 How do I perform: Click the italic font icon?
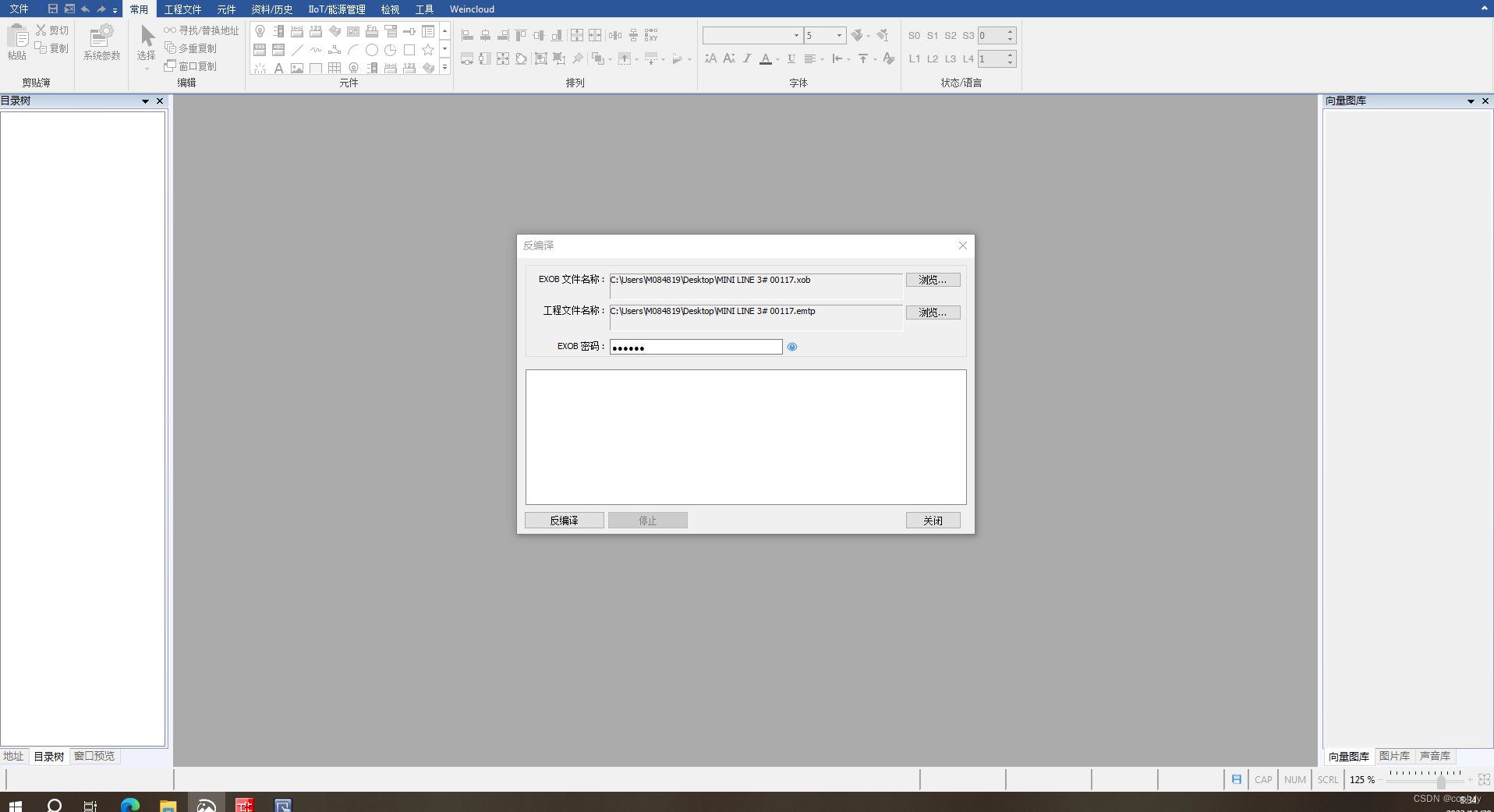[747, 58]
